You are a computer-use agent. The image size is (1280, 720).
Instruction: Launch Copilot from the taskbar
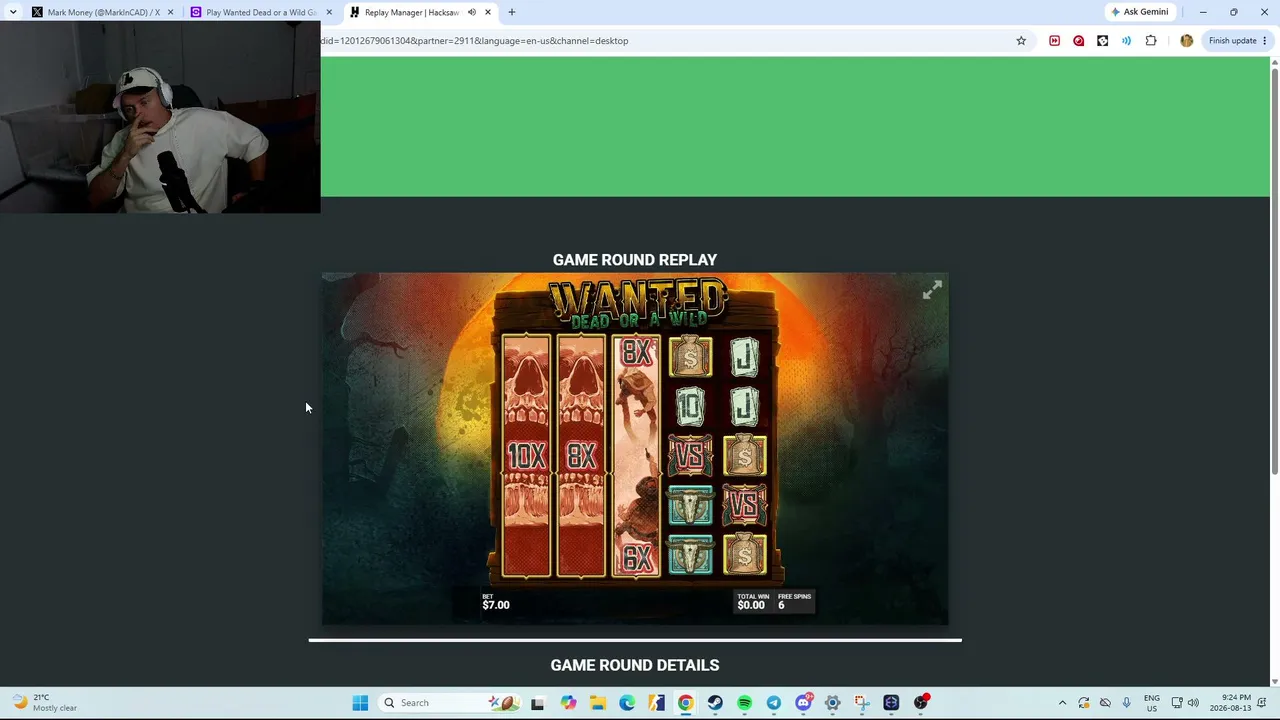pyautogui.click(x=568, y=703)
